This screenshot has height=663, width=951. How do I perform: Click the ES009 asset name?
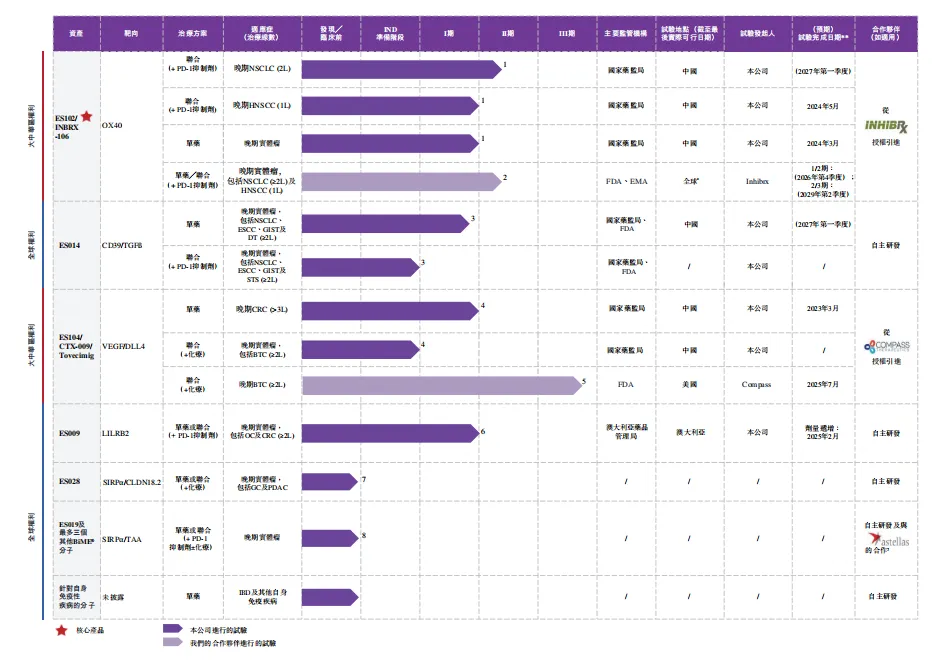[69, 433]
